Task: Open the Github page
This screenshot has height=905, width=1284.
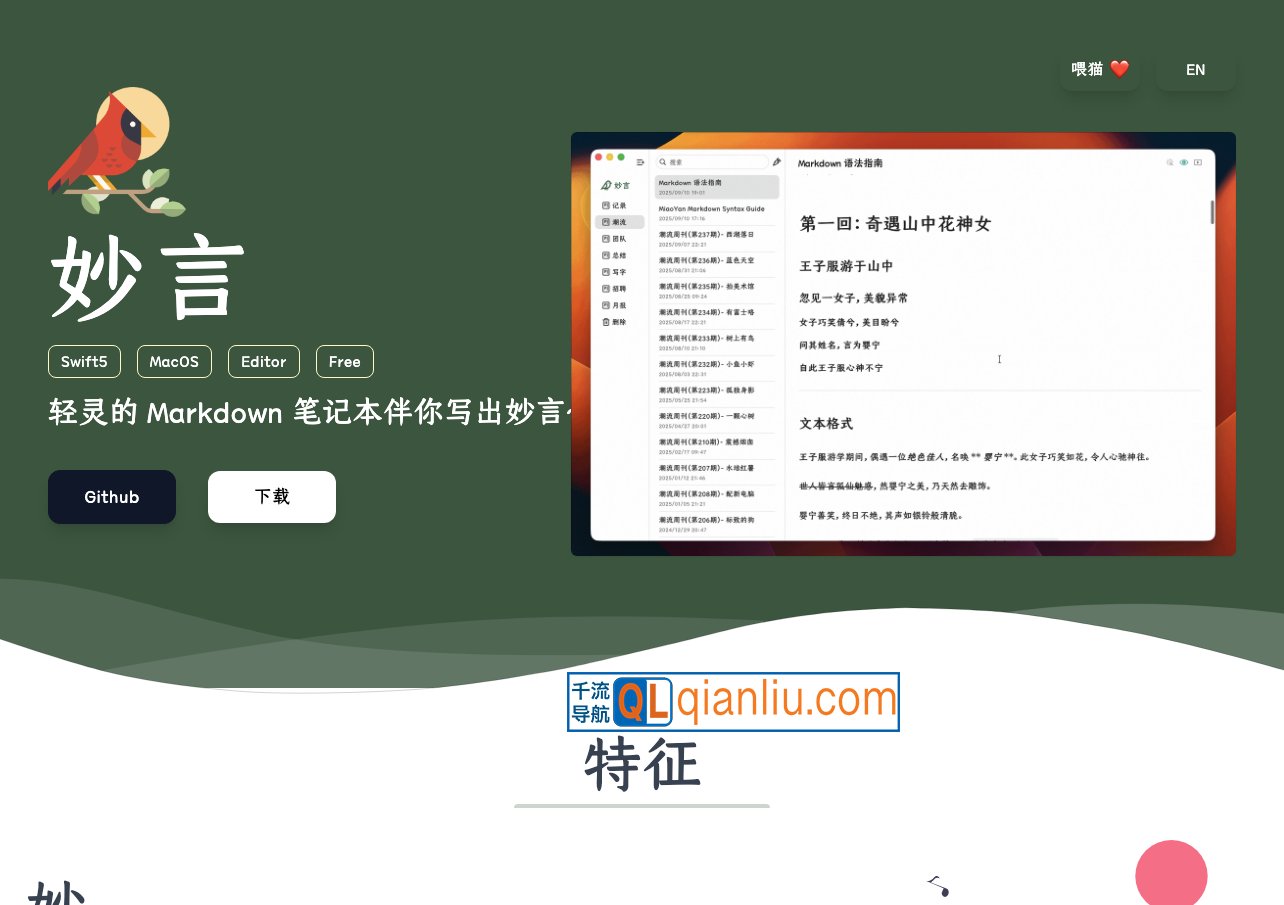Action: (x=112, y=497)
